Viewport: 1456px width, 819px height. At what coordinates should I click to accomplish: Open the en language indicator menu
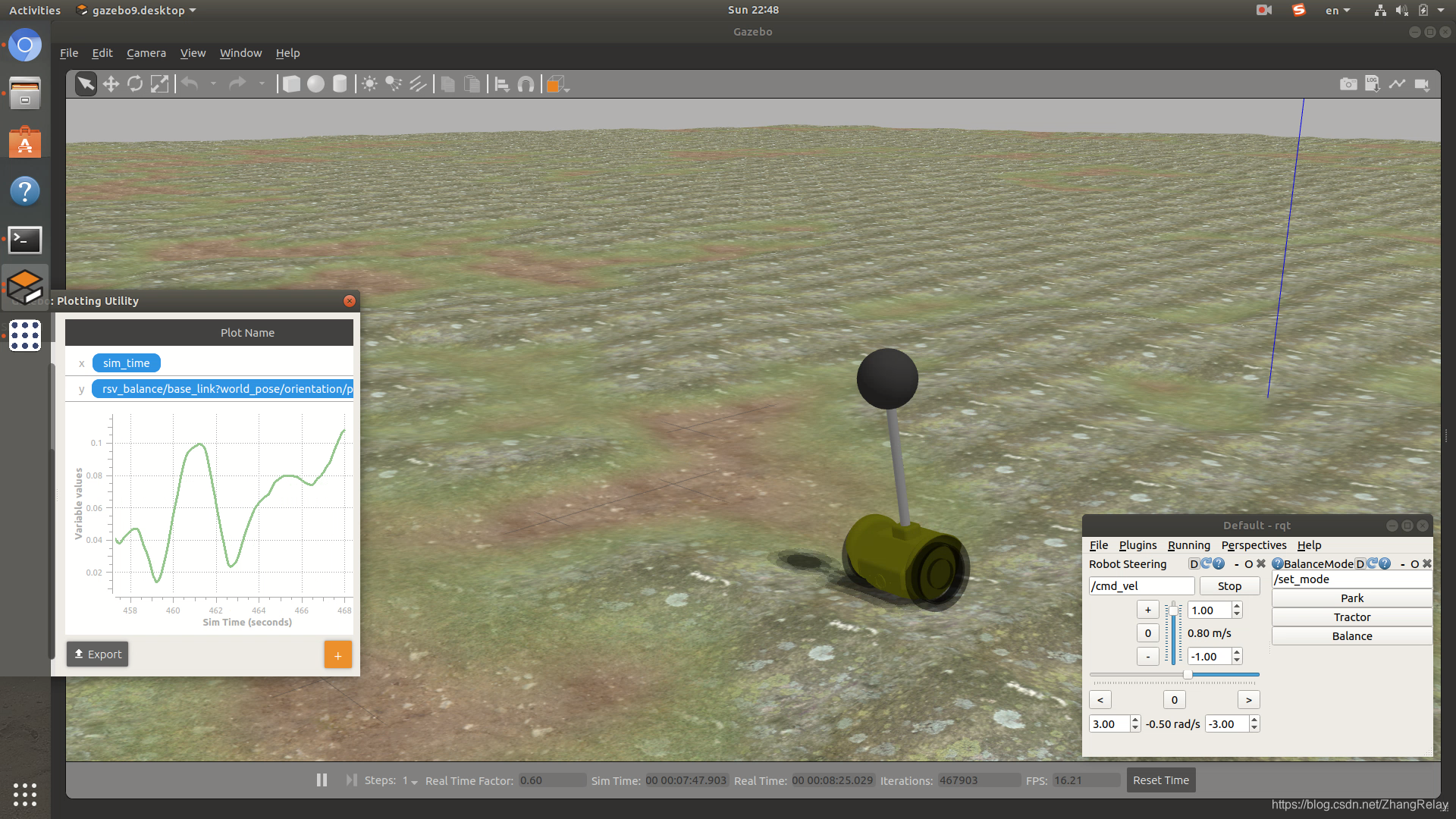1338,10
